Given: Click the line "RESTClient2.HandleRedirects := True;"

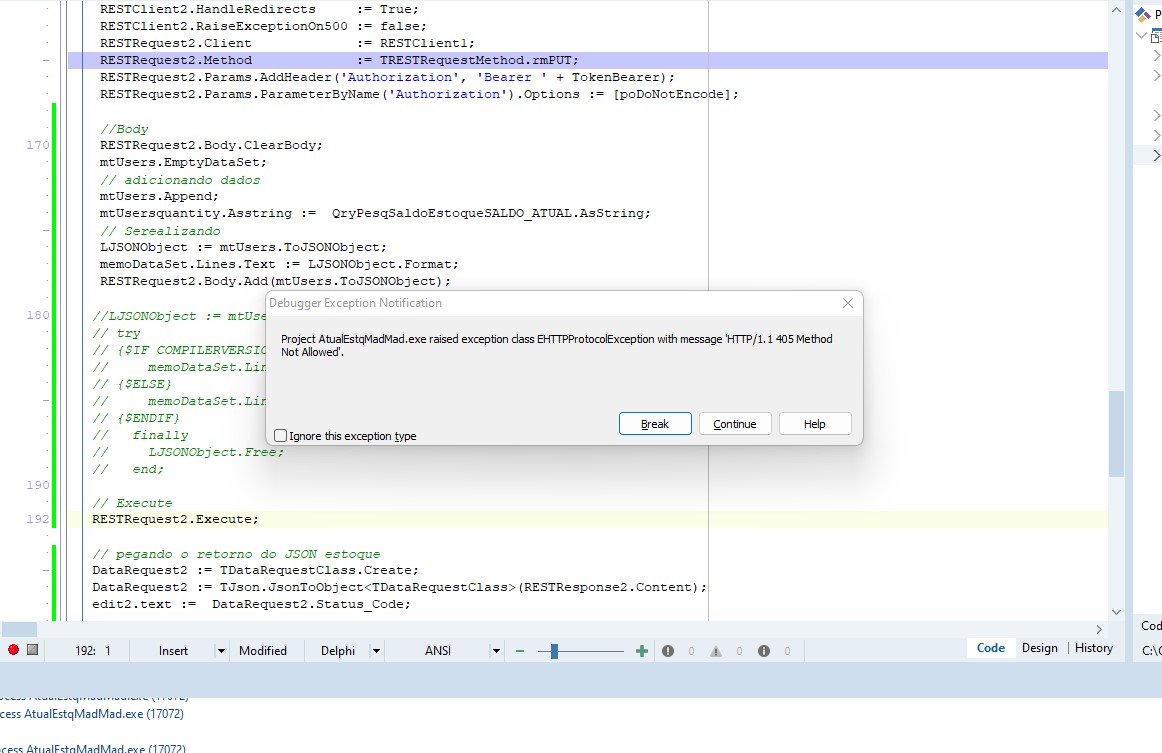Looking at the screenshot, I should [259, 10].
